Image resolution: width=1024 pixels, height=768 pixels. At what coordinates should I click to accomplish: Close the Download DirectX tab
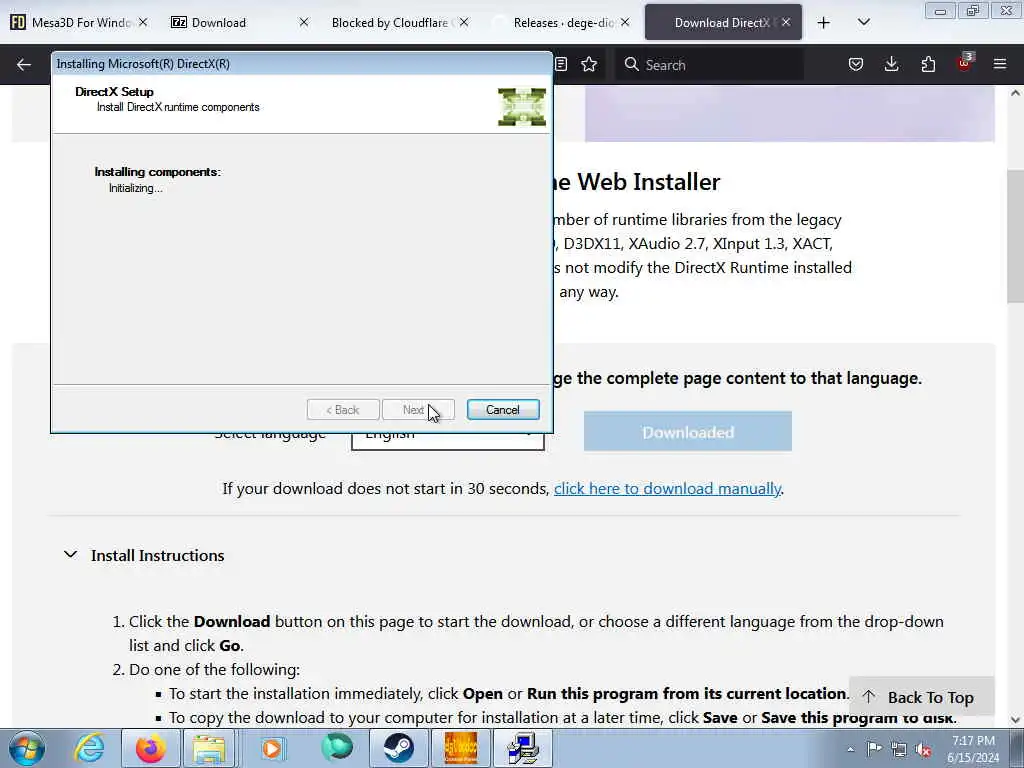click(x=786, y=22)
